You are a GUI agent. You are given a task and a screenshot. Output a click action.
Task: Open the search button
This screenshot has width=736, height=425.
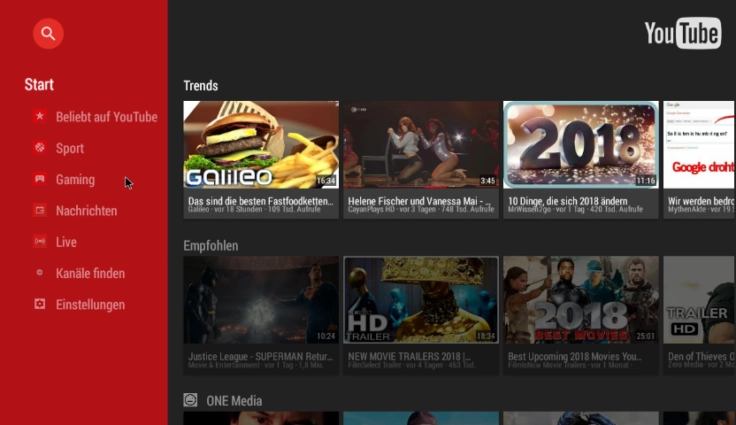coord(48,34)
